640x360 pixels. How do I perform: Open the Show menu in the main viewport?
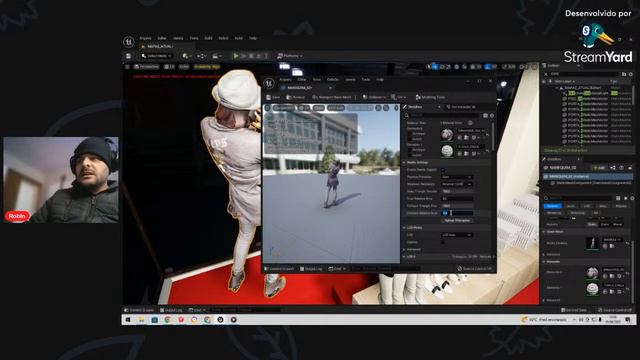(x=184, y=67)
